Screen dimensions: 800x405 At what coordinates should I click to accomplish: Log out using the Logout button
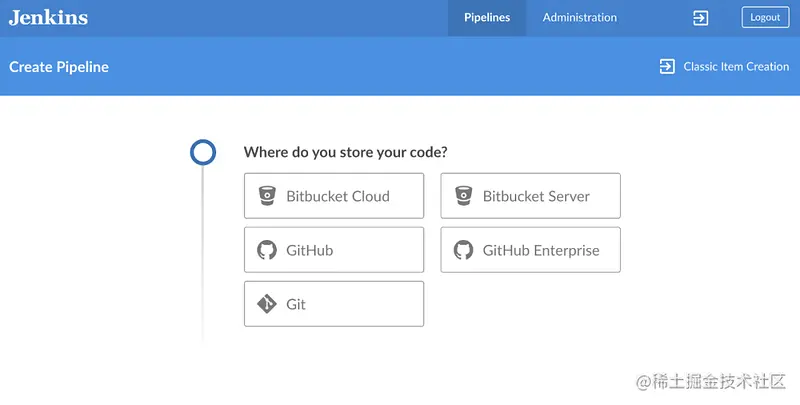coord(765,17)
